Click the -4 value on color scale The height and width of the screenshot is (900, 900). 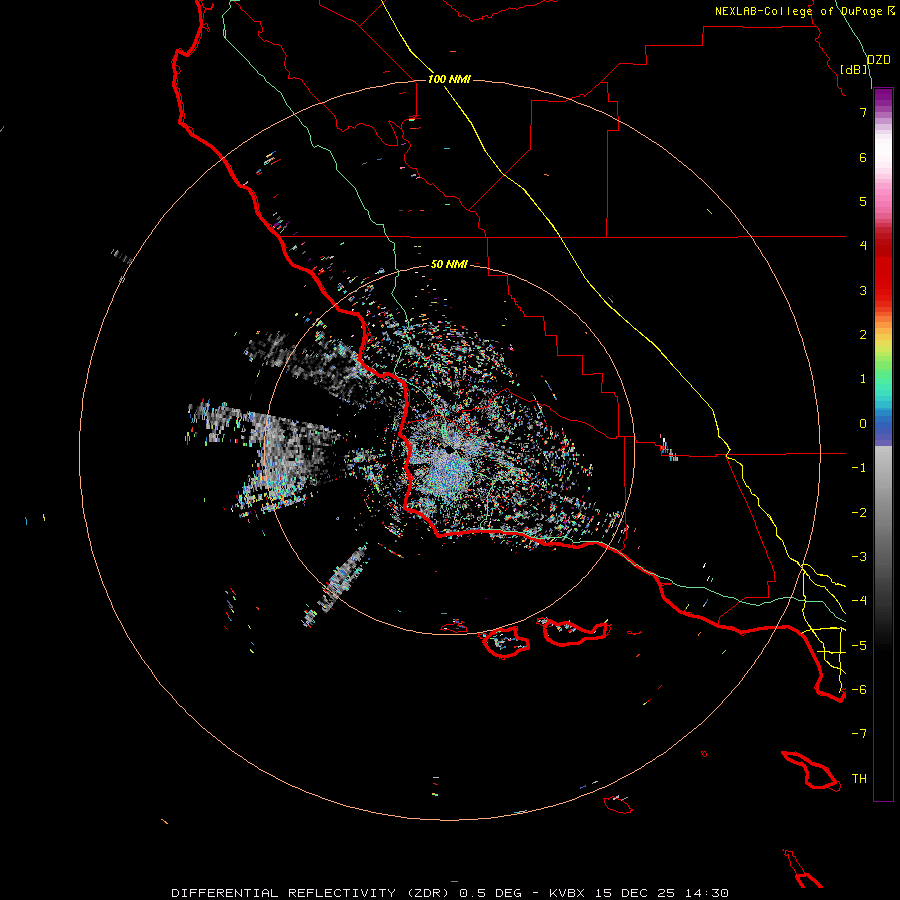pyautogui.click(x=859, y=601)
